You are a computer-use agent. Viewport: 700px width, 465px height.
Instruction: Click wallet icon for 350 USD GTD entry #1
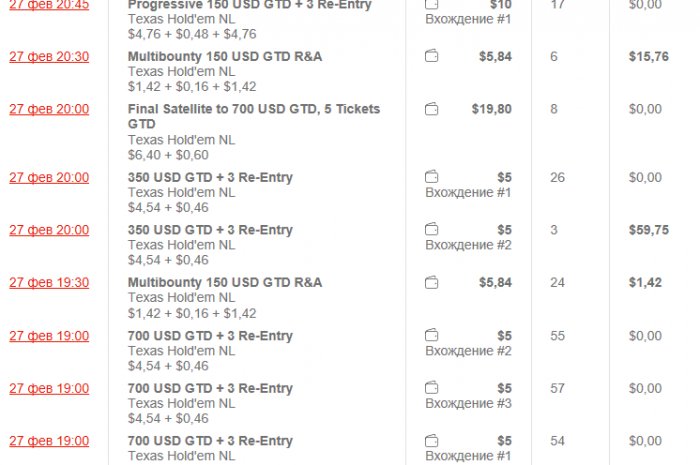pyautogui.click(x=432, y=178)
